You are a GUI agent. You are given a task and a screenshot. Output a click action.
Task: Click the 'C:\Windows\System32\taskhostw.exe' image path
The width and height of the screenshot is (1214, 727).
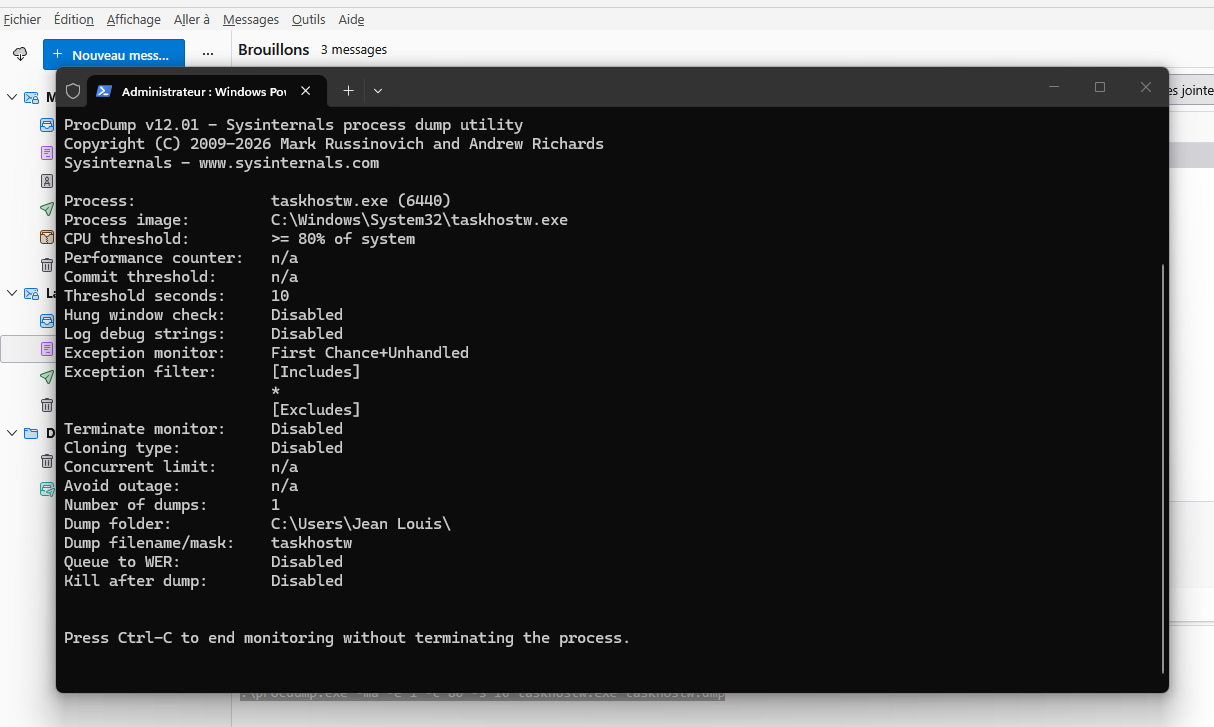[x=419, y=220]
